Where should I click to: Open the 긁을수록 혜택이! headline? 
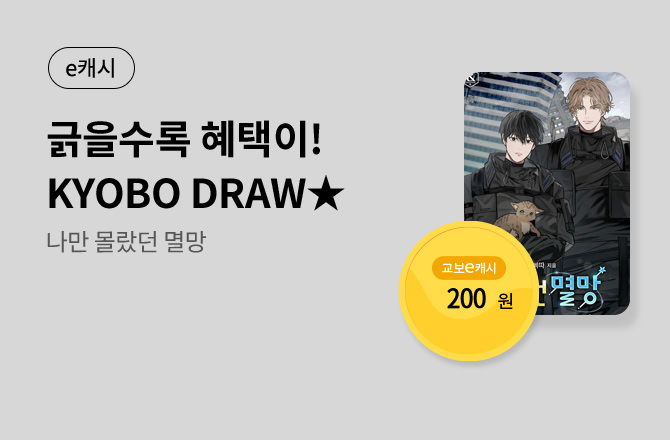(x=184, y=139)
